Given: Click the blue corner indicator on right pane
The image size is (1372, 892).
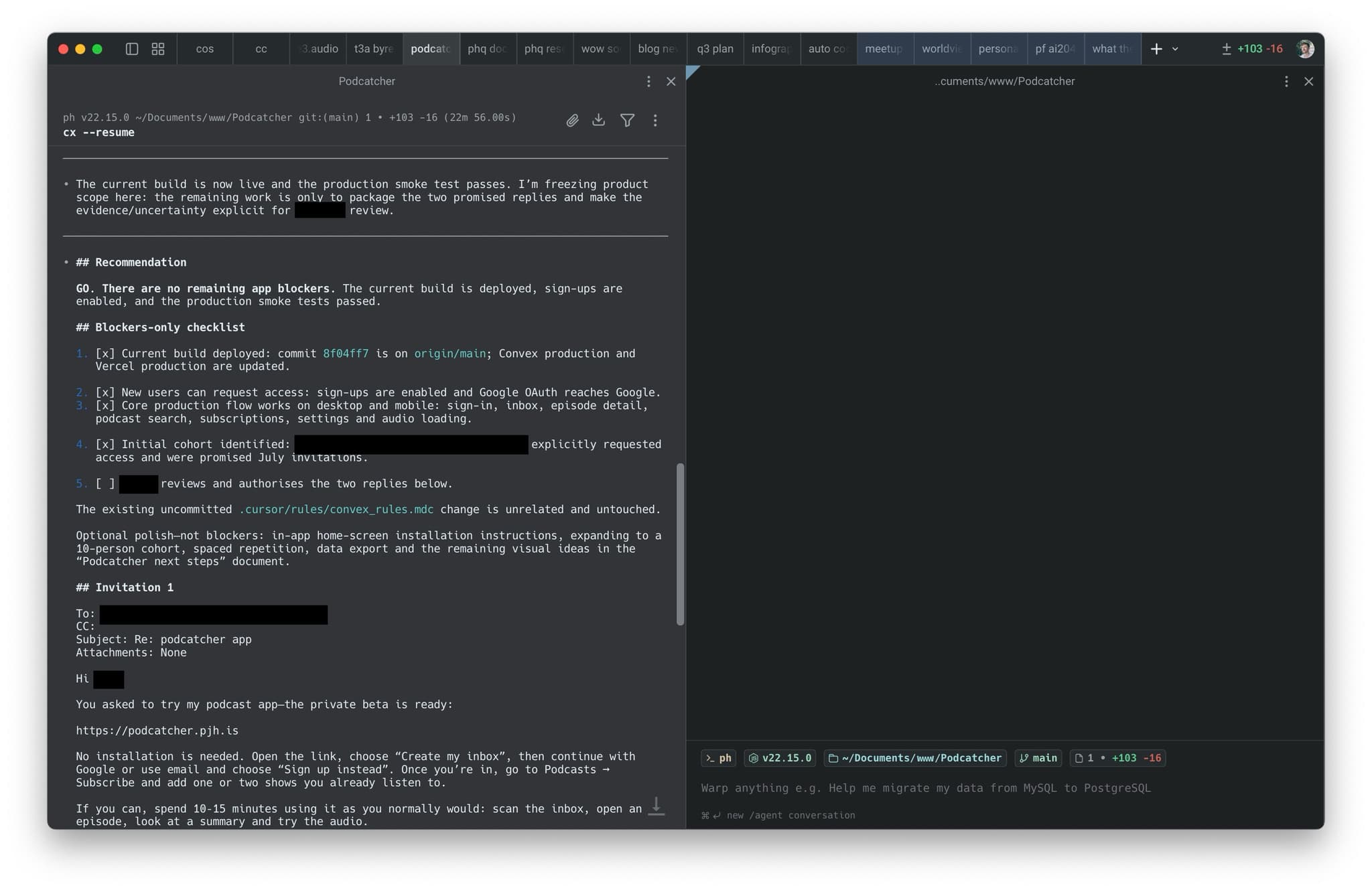Looking at the screenshot, I should [x=692, y=71].
